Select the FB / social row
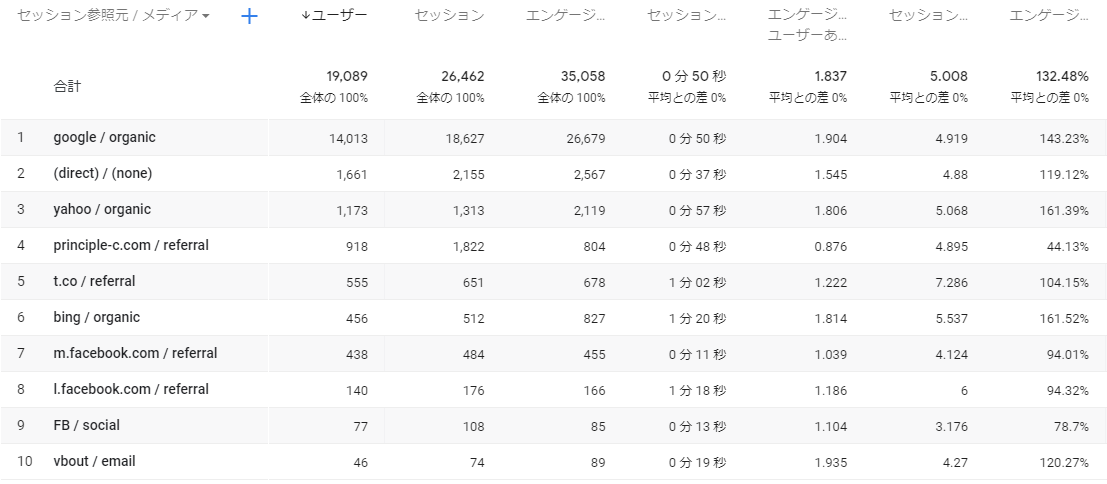The image size is (1107, 484). pos(87,426)
